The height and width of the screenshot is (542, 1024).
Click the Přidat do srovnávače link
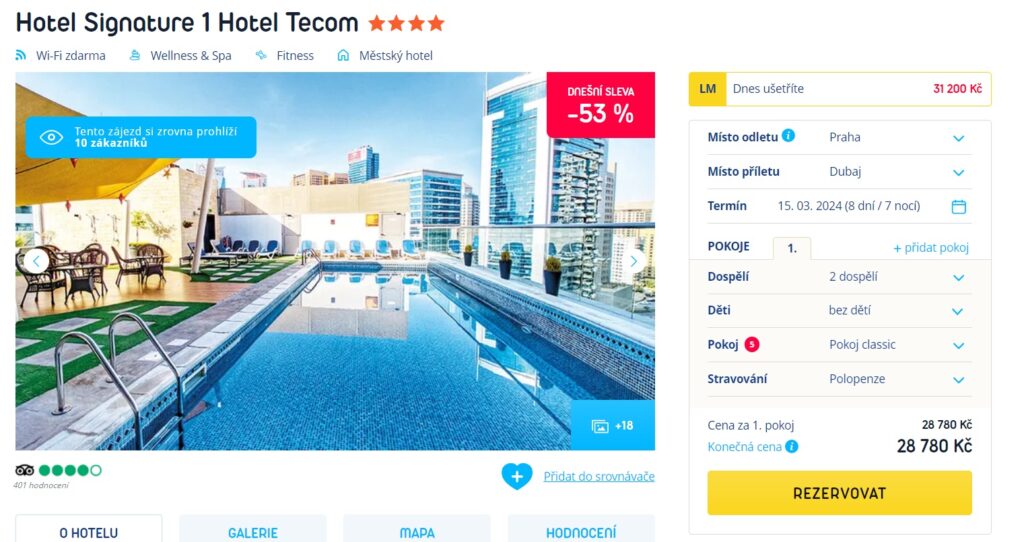[x=599, y=477]
